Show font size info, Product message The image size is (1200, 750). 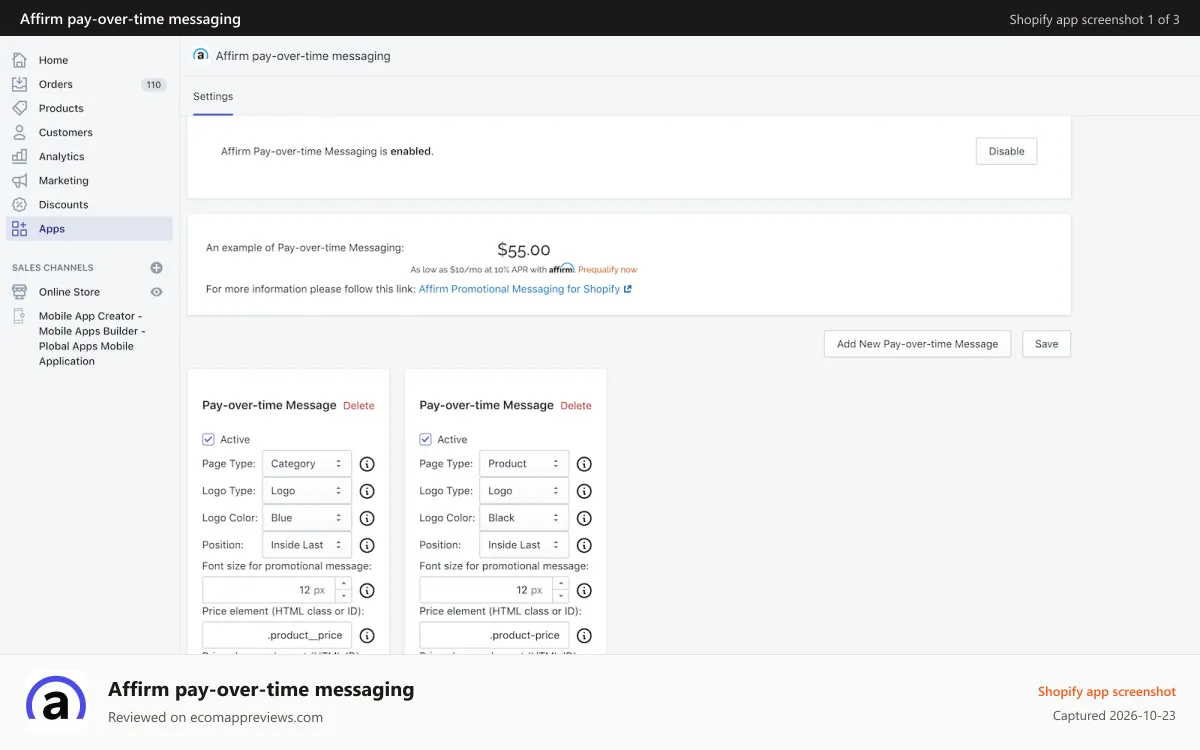tap(584, 590)
